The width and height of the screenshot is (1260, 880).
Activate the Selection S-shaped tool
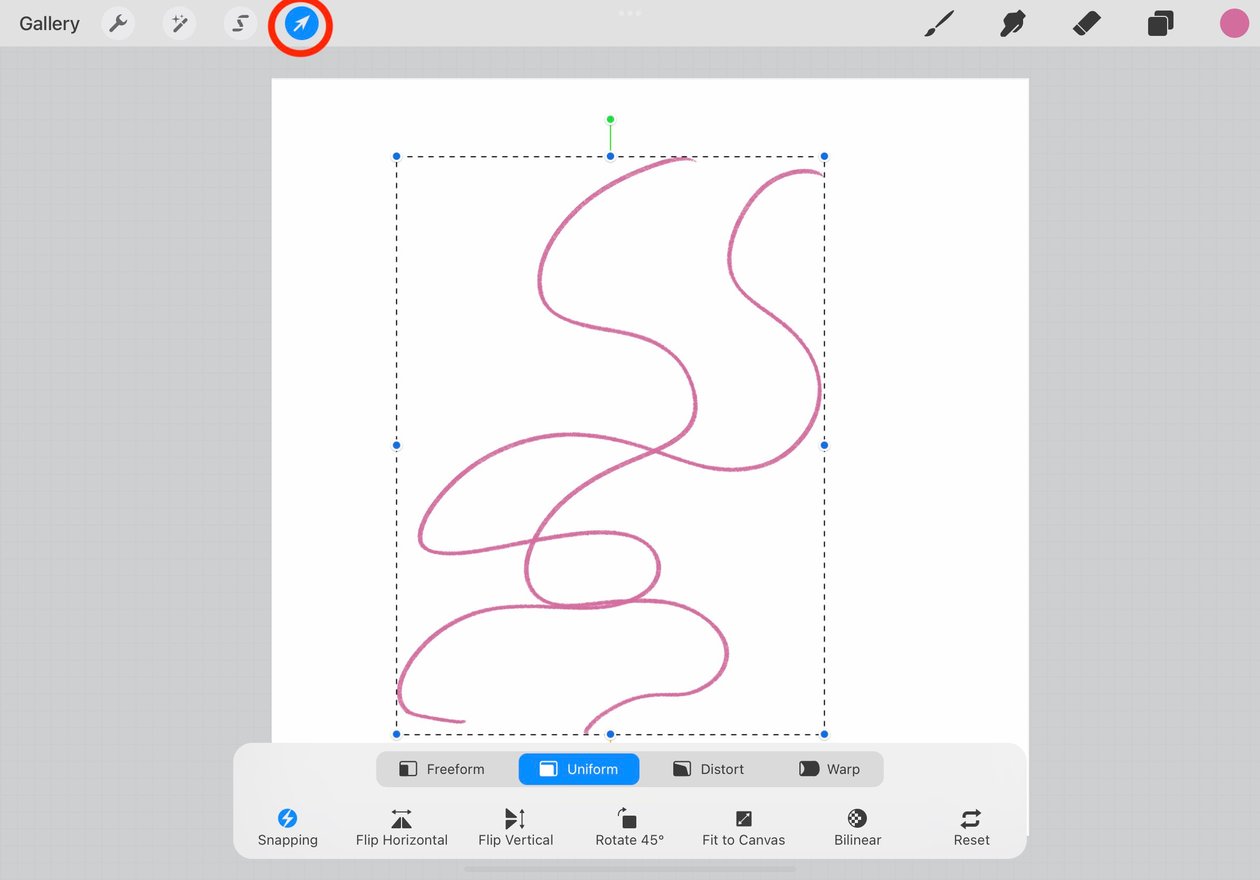click(x=240, y=24)
